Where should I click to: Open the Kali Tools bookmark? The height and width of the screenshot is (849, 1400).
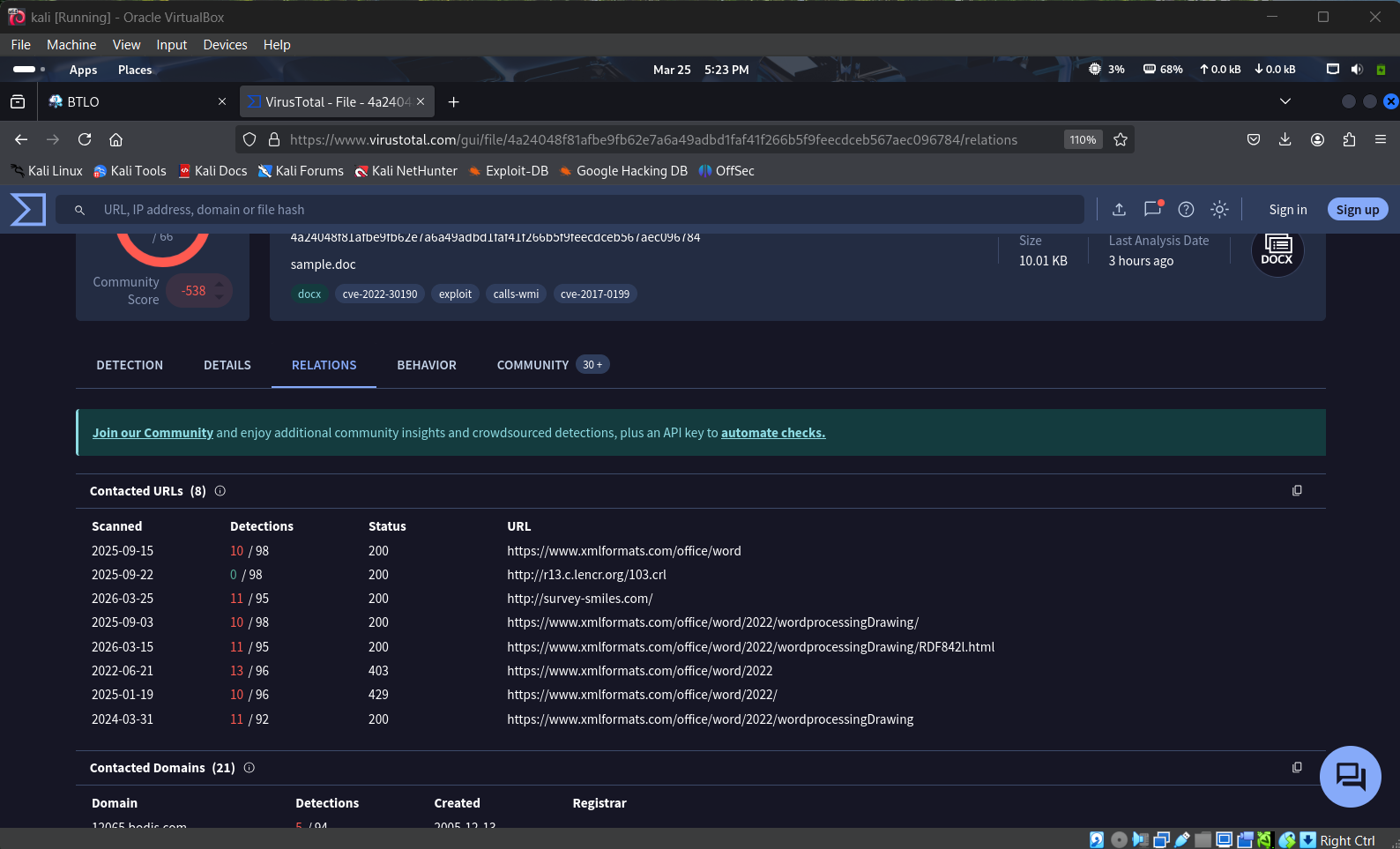(x=130, y=171)
